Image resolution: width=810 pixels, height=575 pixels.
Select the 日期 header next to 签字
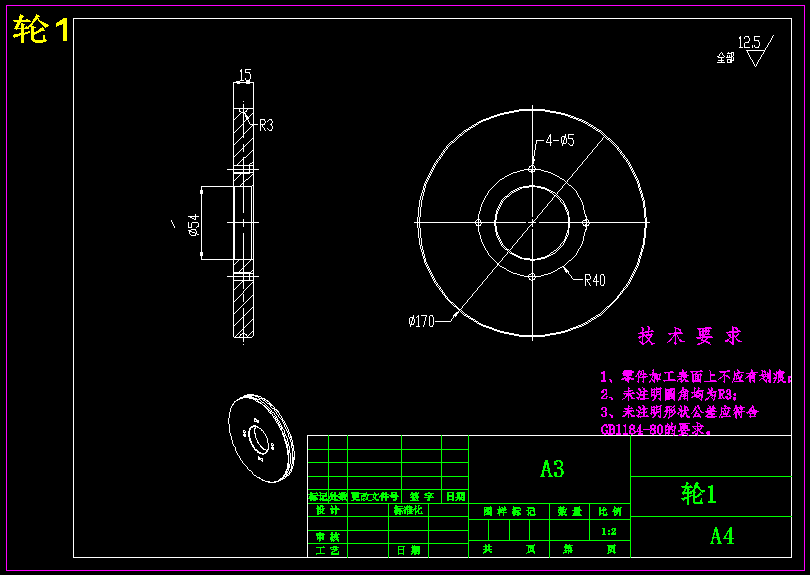coord(456,496)
